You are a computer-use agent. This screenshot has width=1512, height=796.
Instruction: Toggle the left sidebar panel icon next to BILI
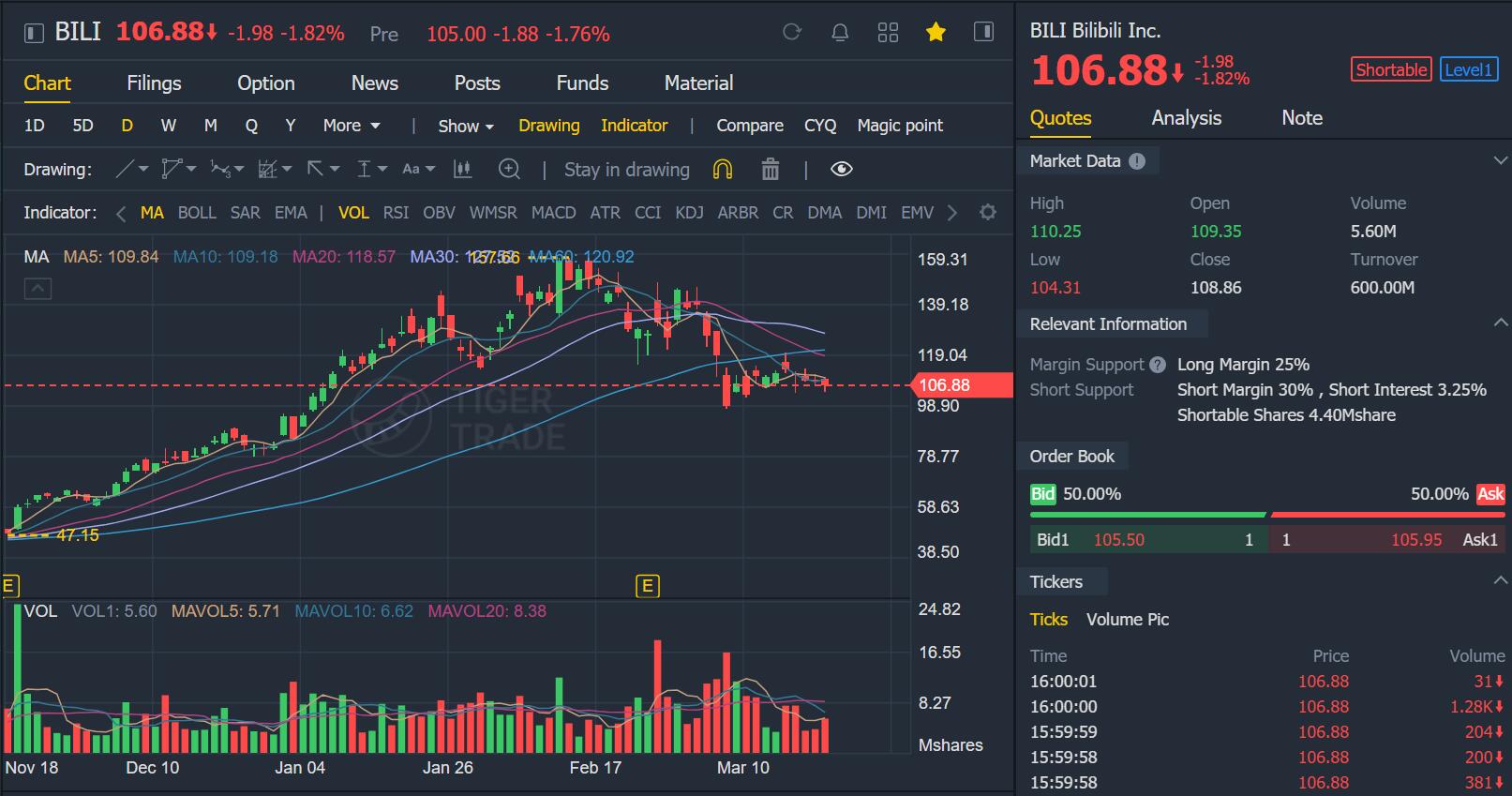(34, 34)
